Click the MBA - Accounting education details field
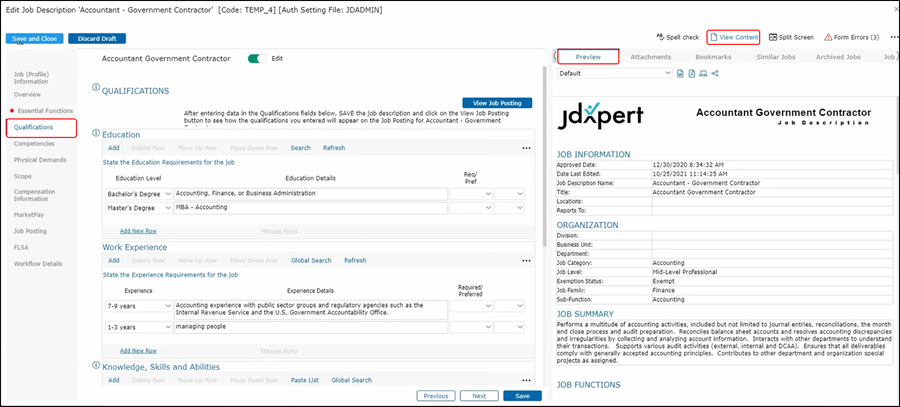The height and width of the screenshot is (407, 900). pos(308,208)
